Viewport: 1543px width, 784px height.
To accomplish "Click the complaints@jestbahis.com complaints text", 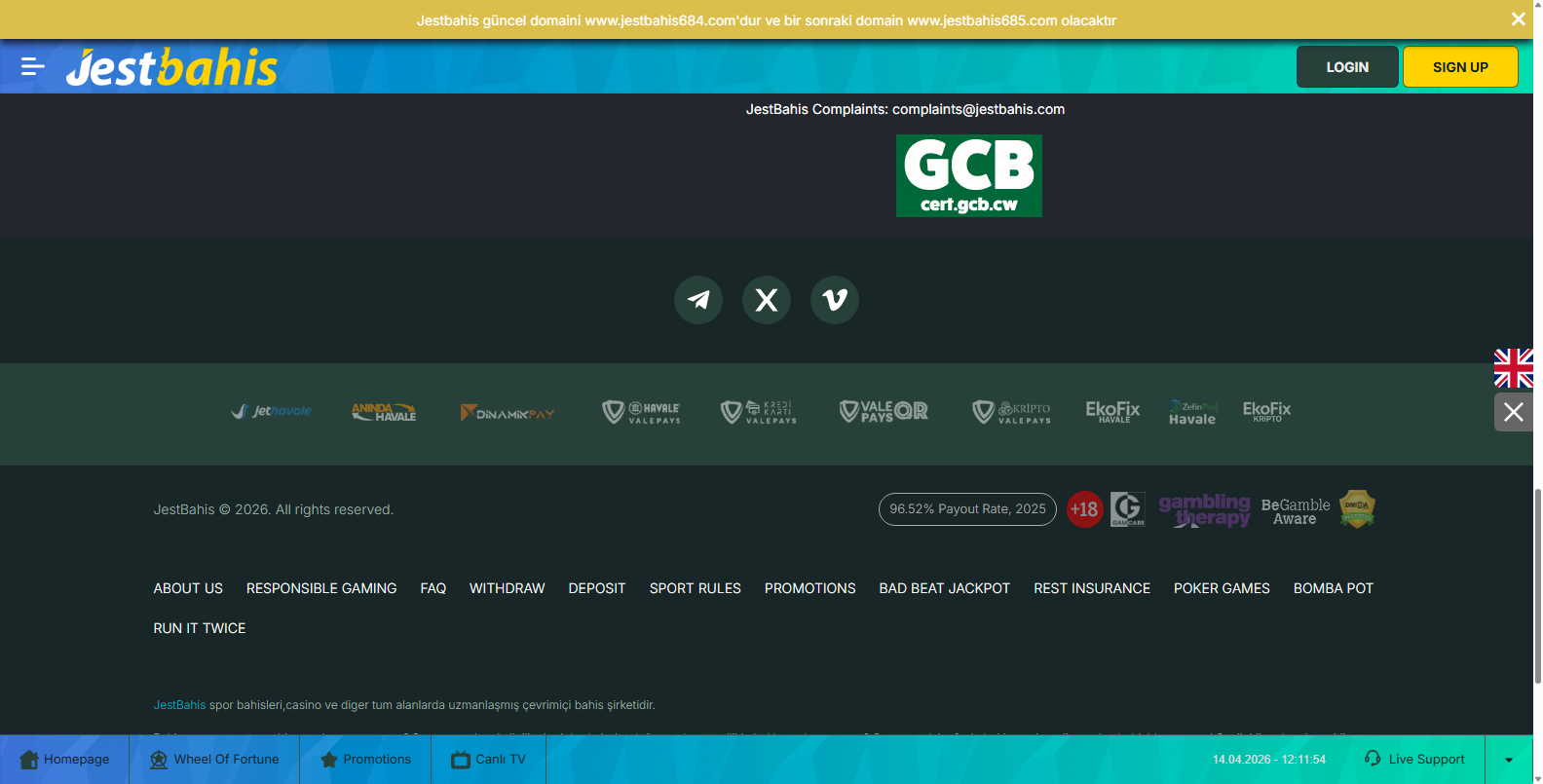I will (978, 109).
